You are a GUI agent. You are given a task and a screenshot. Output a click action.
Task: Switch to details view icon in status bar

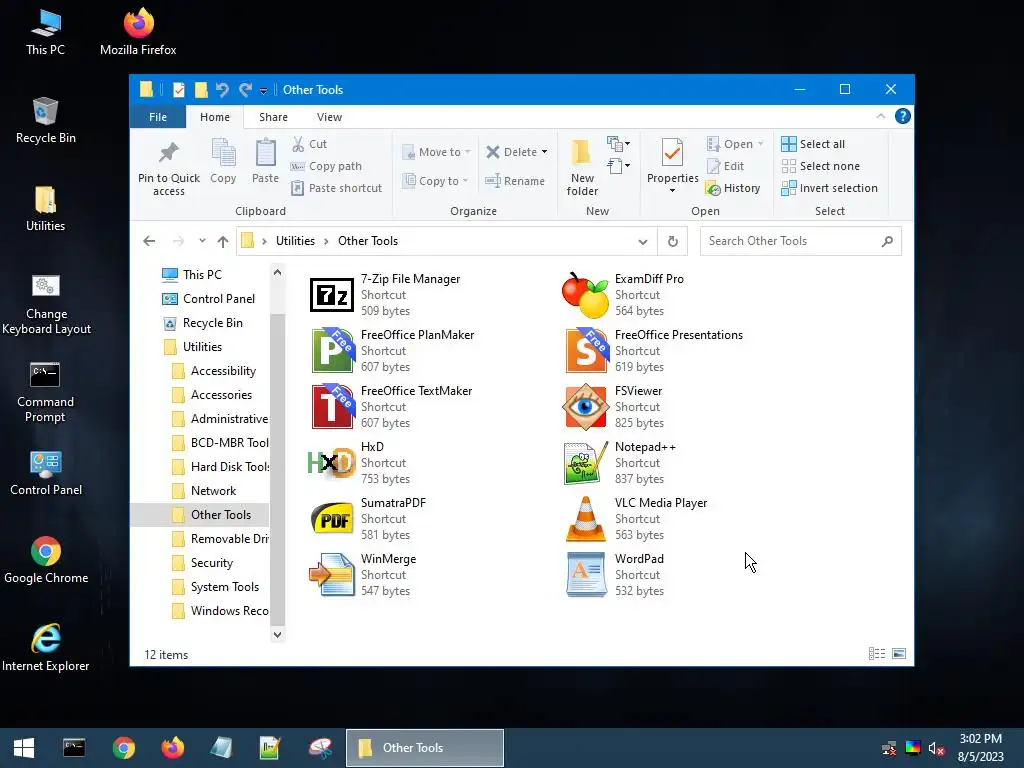[x=877, y=654]
